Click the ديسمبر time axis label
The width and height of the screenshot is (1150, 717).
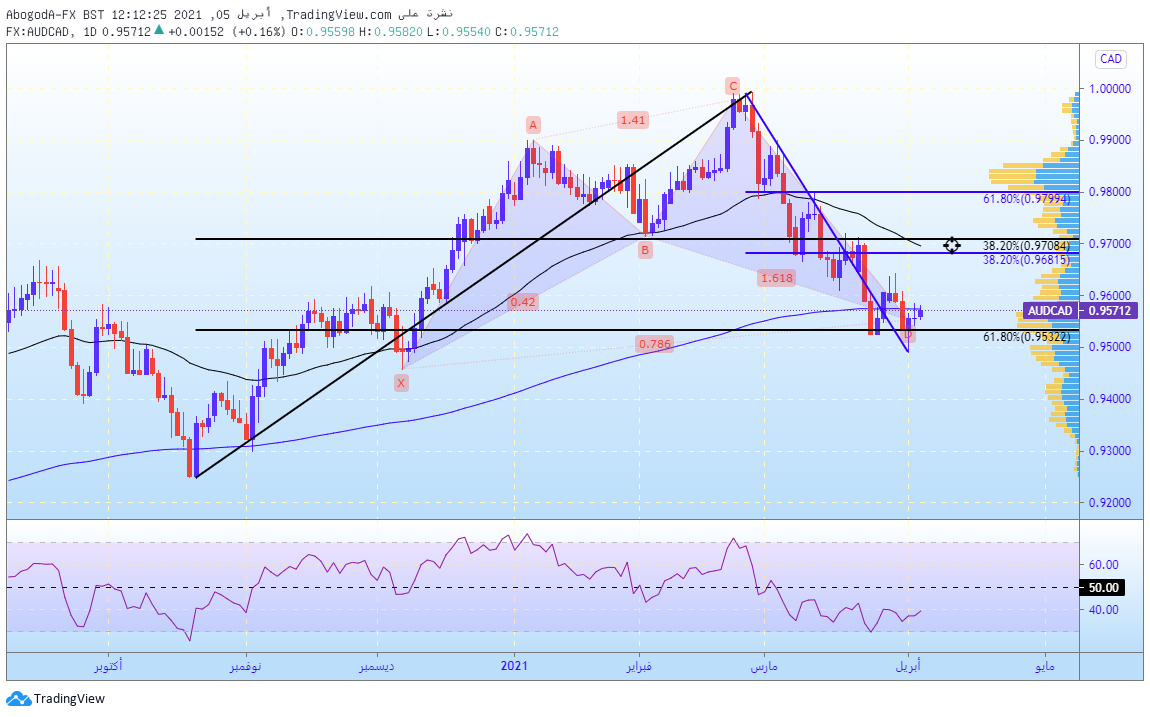click(x=377, y=666)
